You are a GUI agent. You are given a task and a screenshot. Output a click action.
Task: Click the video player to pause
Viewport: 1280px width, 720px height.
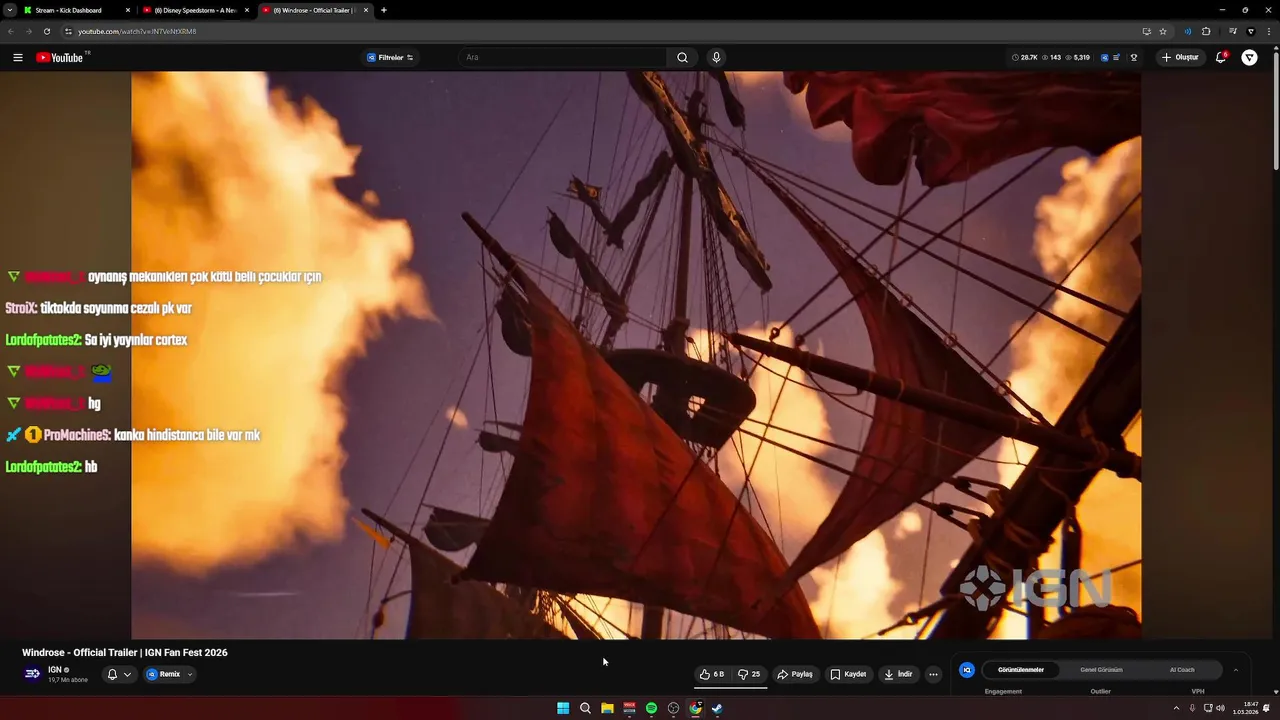click(x=636, y=355)
